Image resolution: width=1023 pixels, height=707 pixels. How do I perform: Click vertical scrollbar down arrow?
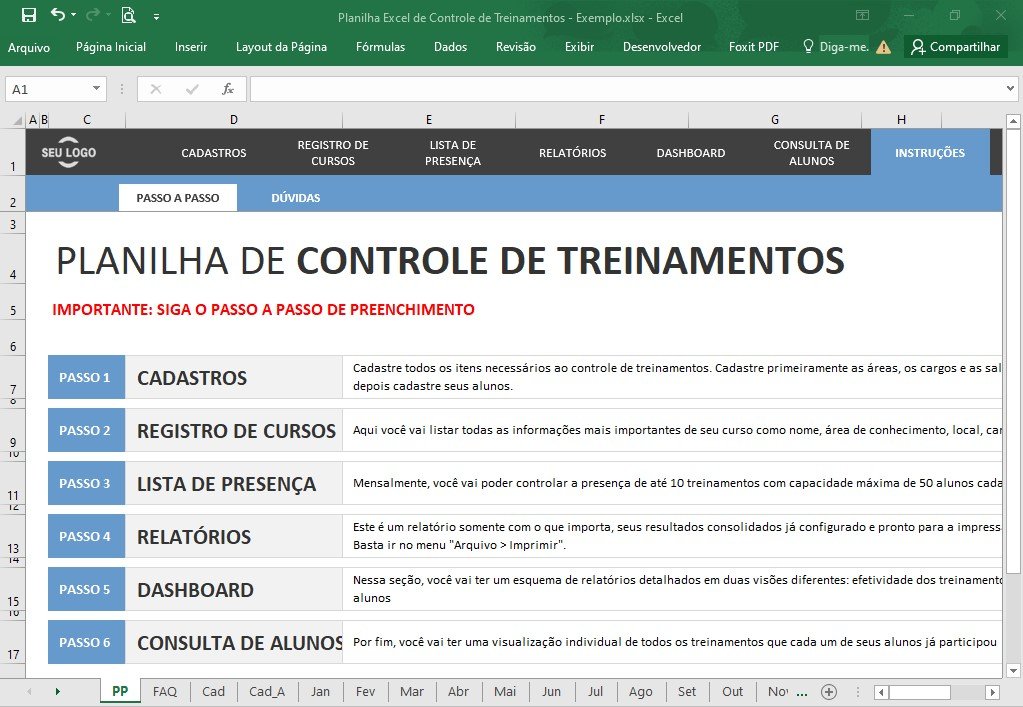1013,670
